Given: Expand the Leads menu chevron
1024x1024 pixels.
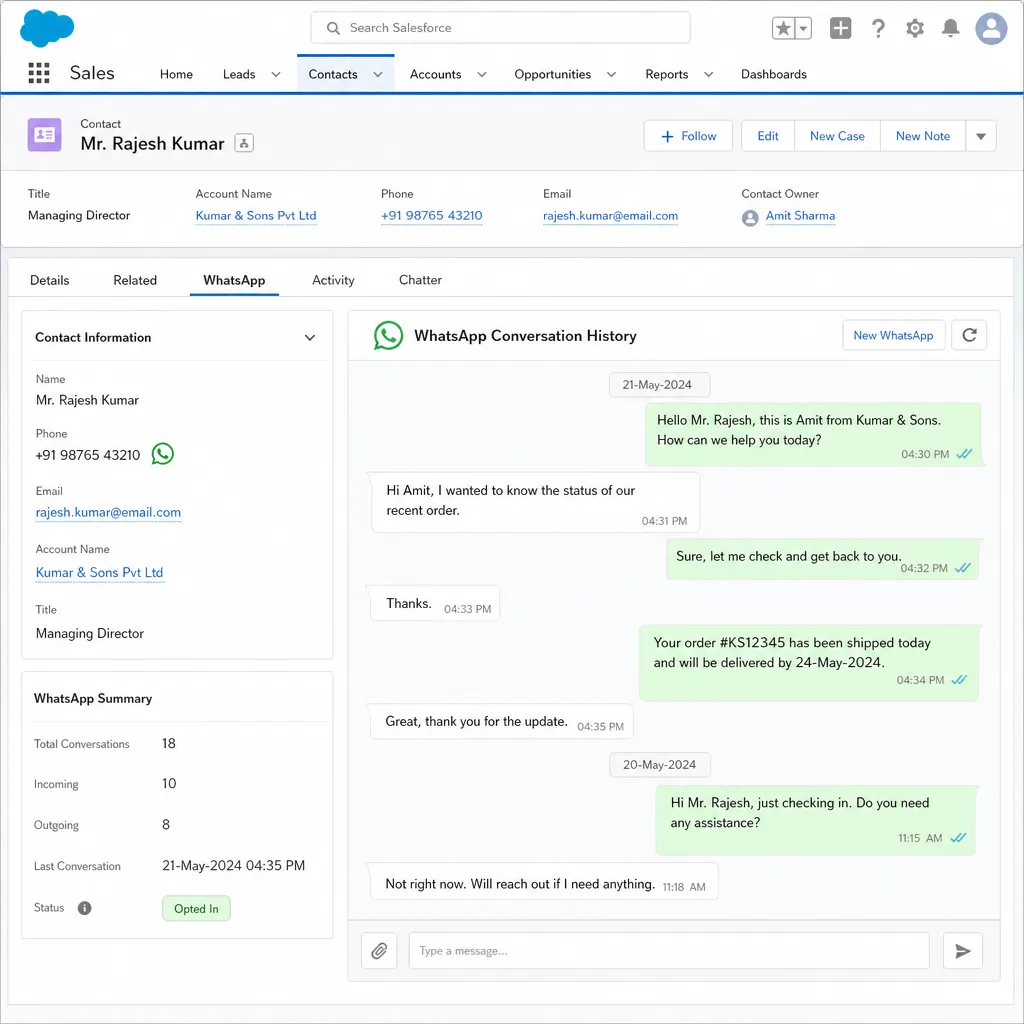Looking at the screenshot, I should click(276, 74).
